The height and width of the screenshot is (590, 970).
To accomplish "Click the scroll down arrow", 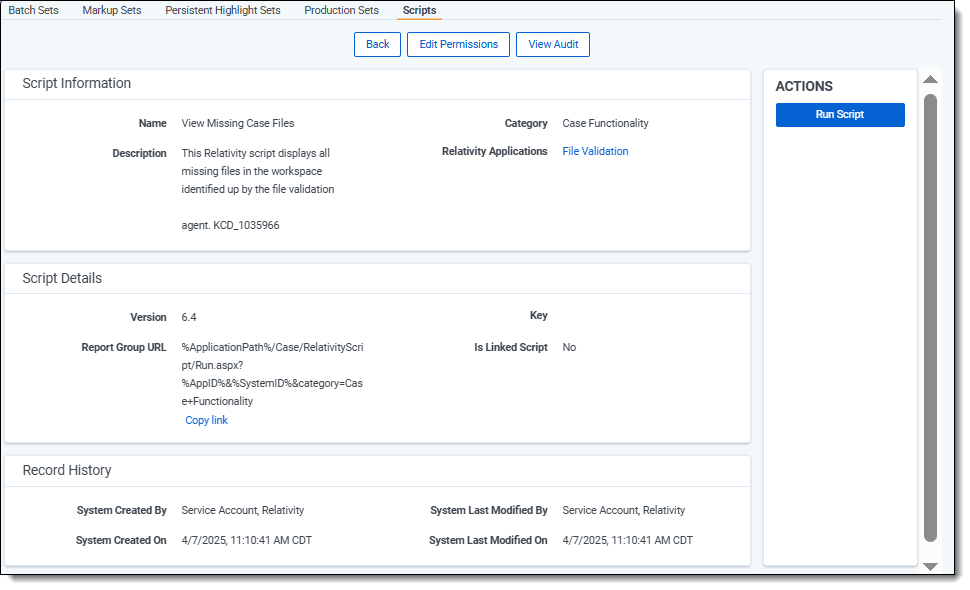I will (x=930, y=566).
